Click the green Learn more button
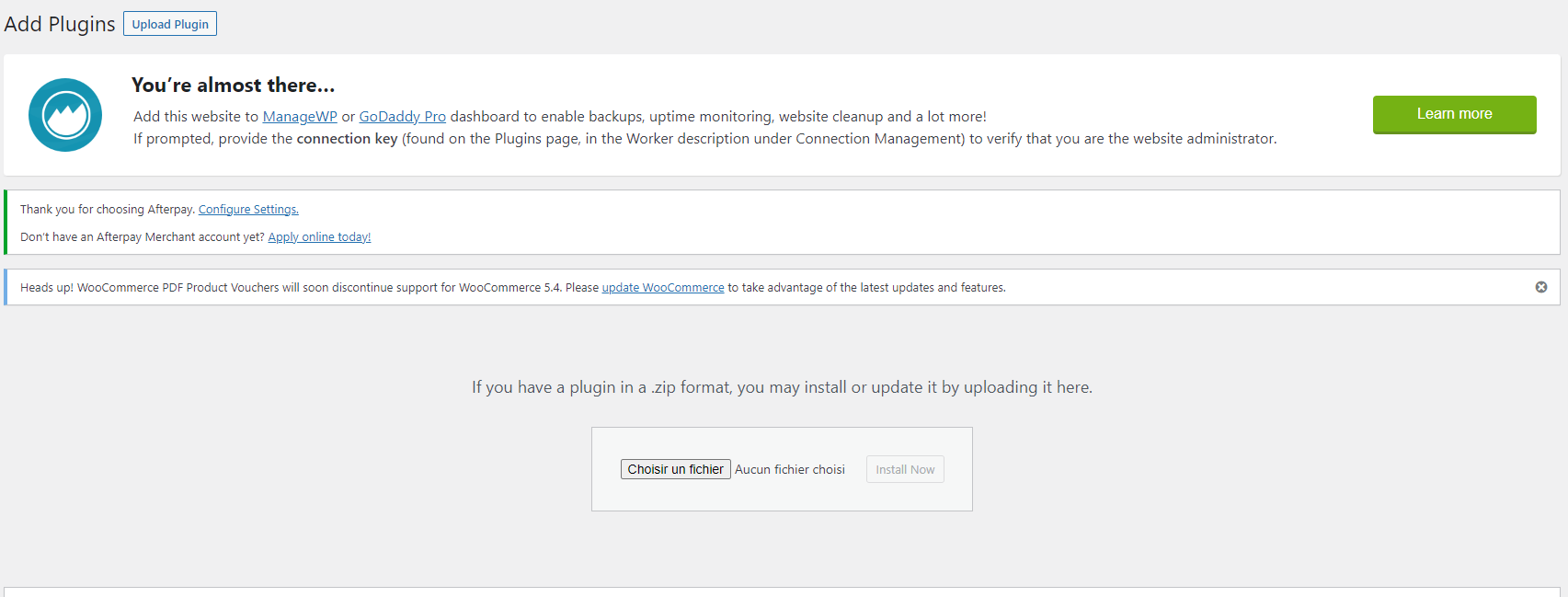Screen dimensions: 1568x597 pos(1454,114)
